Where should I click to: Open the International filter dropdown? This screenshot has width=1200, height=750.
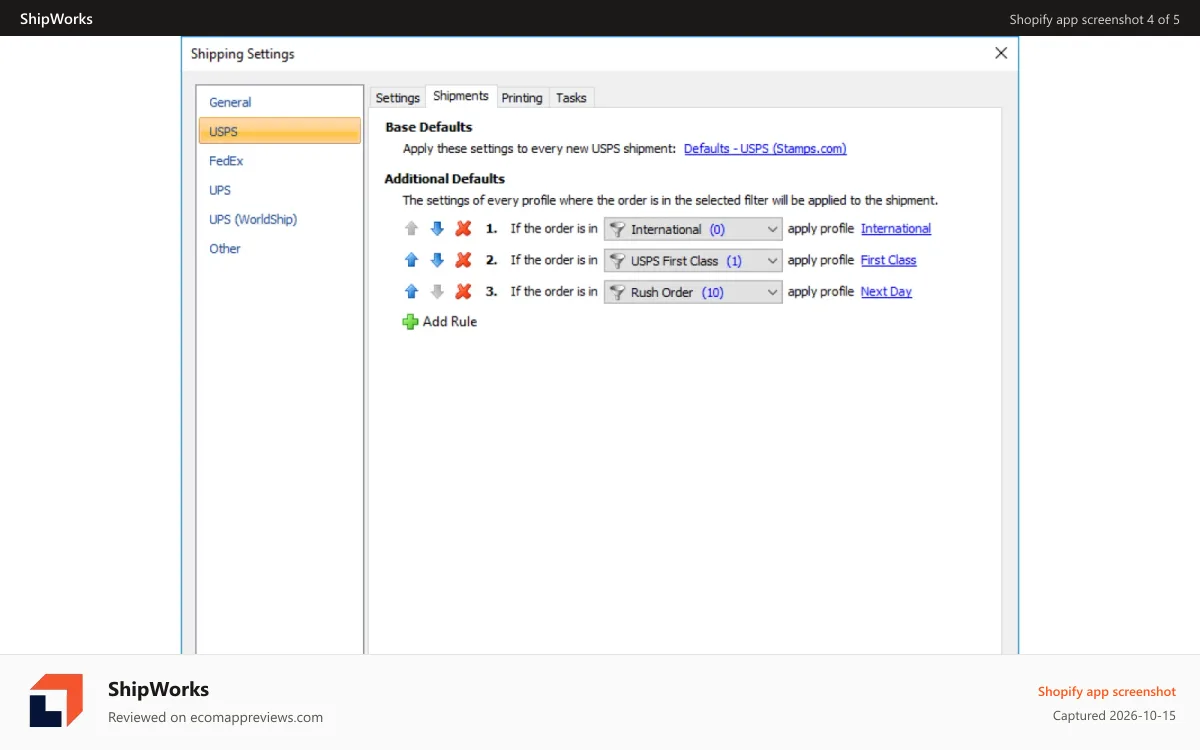click(x=693, y=229)
